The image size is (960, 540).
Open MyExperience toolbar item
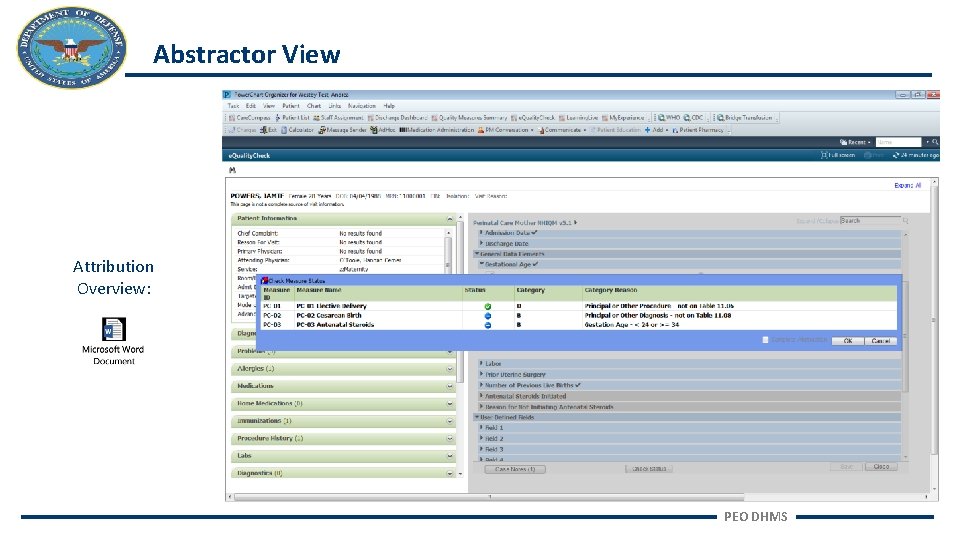coord(623,118)
